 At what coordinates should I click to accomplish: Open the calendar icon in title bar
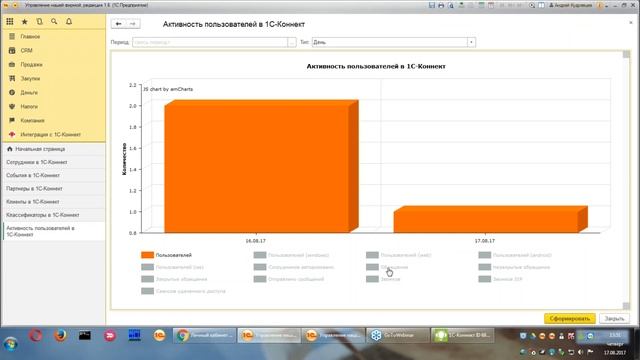(491, 5)
